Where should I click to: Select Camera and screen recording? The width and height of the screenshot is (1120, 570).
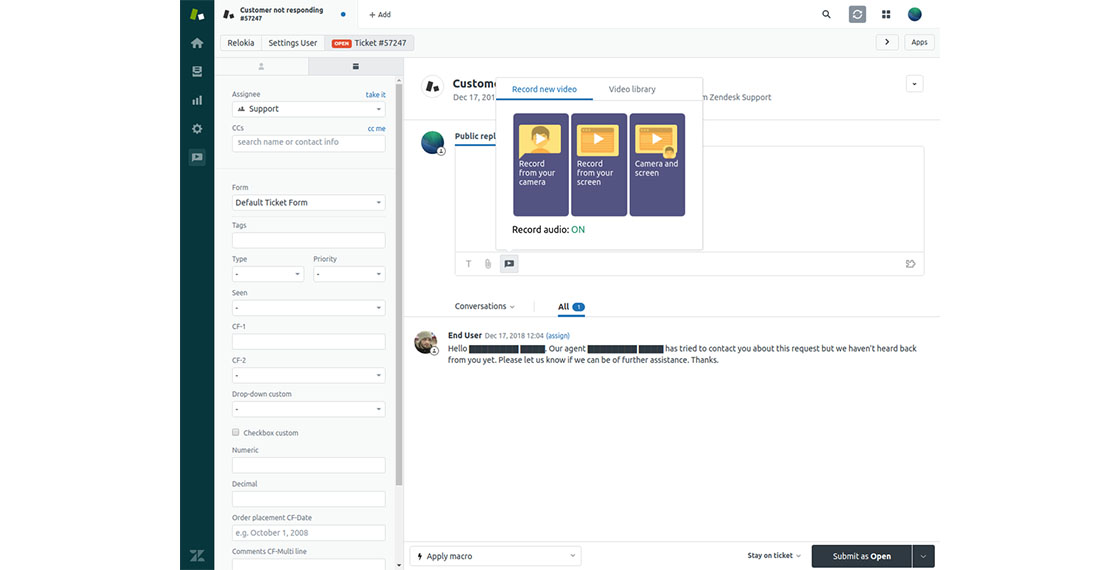click(656, 164)
